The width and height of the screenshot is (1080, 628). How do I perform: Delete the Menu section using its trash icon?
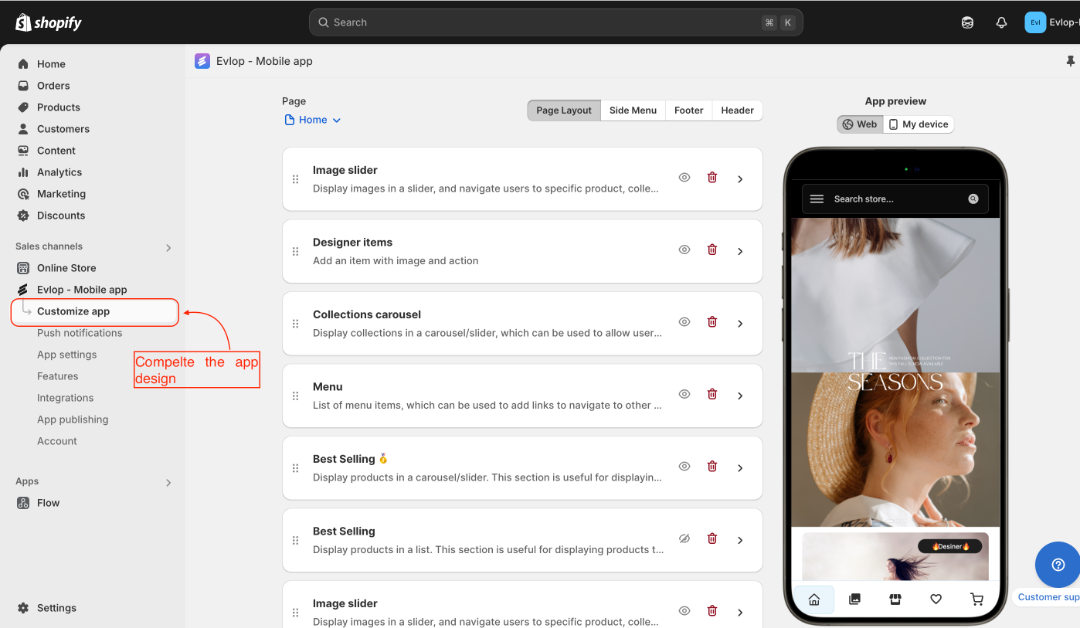point(712,394)
